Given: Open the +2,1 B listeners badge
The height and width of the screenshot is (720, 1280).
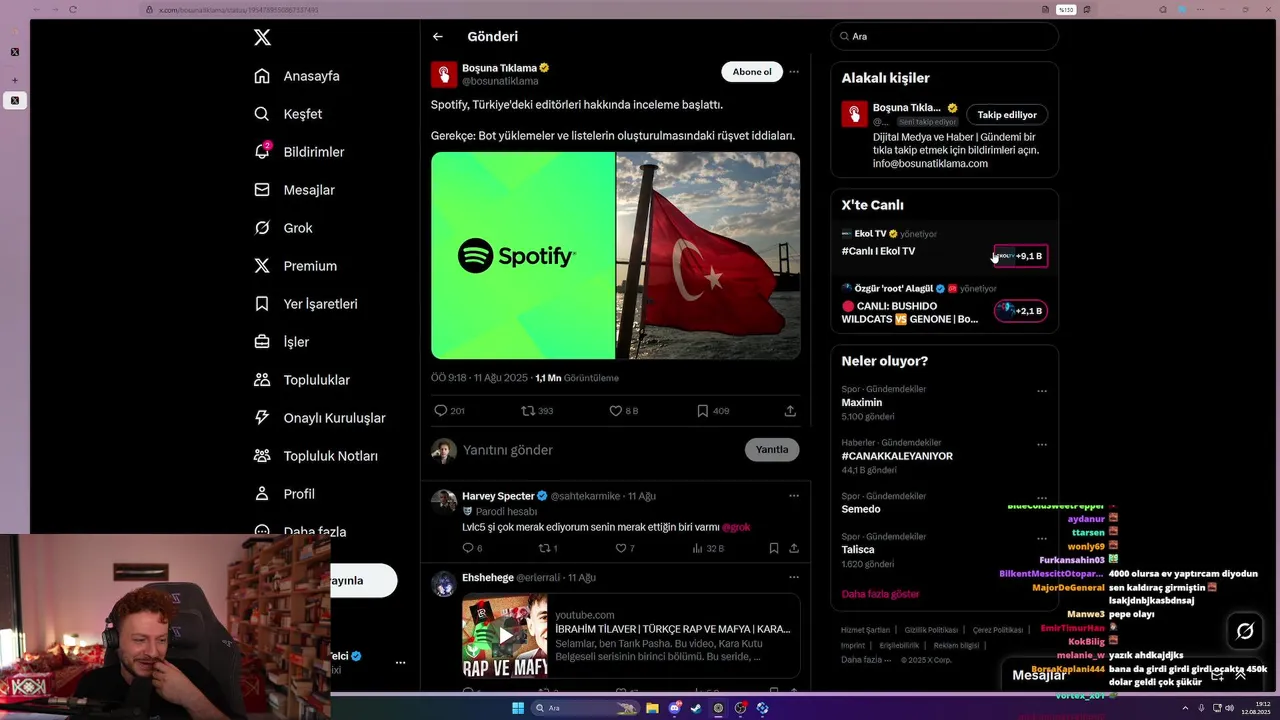Looking at the screenshot, I should coord(1021,311).
